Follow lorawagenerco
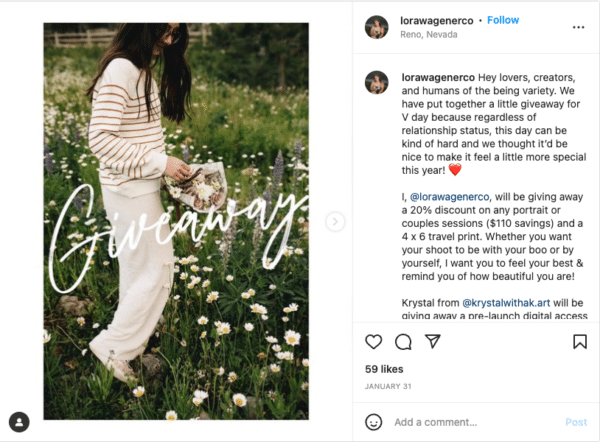Image resolution: width=600 pixels, height=442 pixels. pos(503,20)
